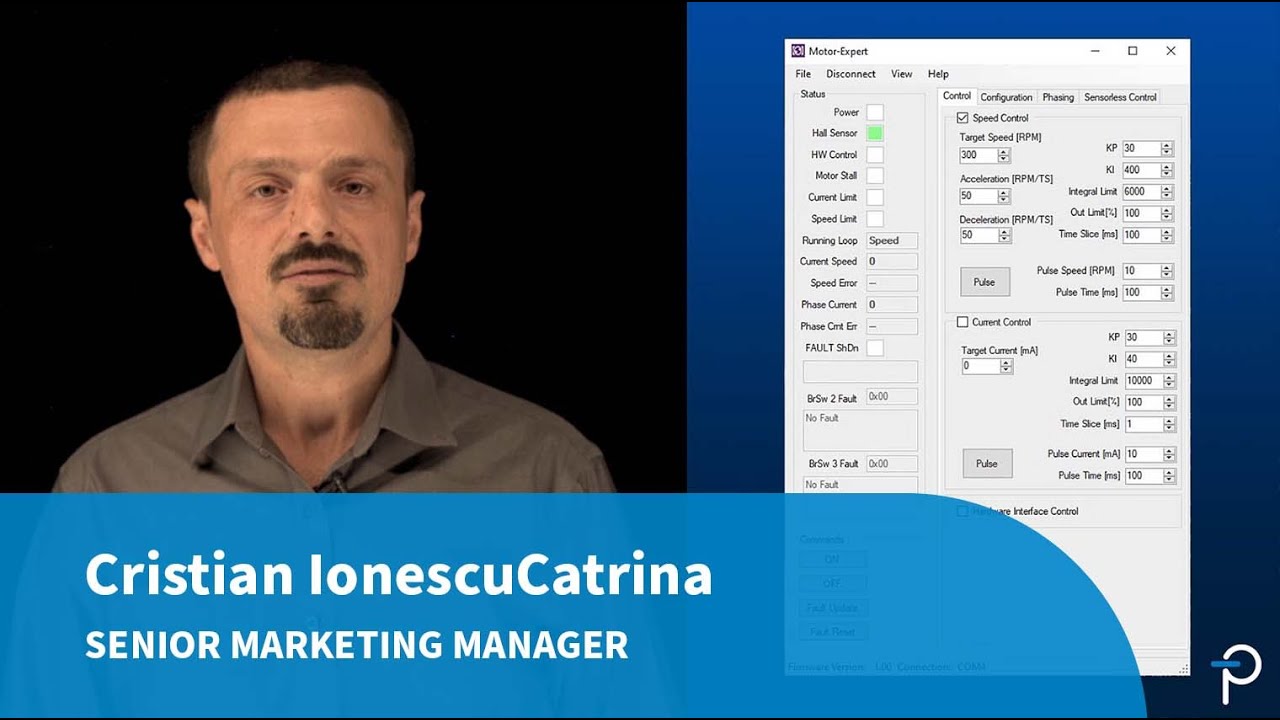Viewport: 1280px width, 720px height.
Task: Click the green Hall Sensor indicator
Action: click(875, 133)
